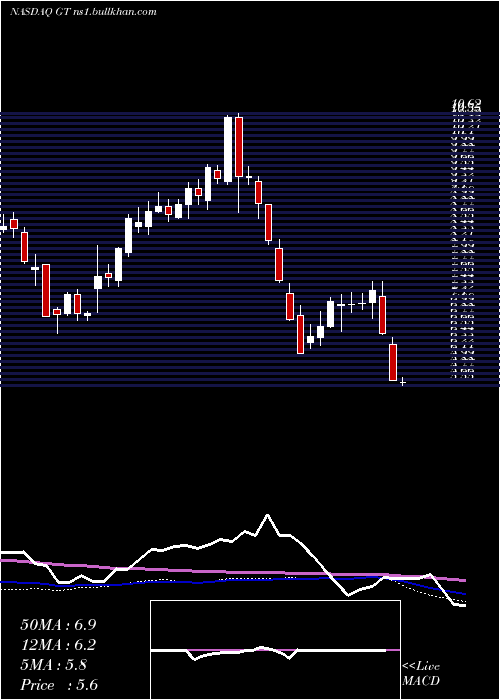
Task: Click the tallest white candlestick at the chart peak
Action: 228,149
